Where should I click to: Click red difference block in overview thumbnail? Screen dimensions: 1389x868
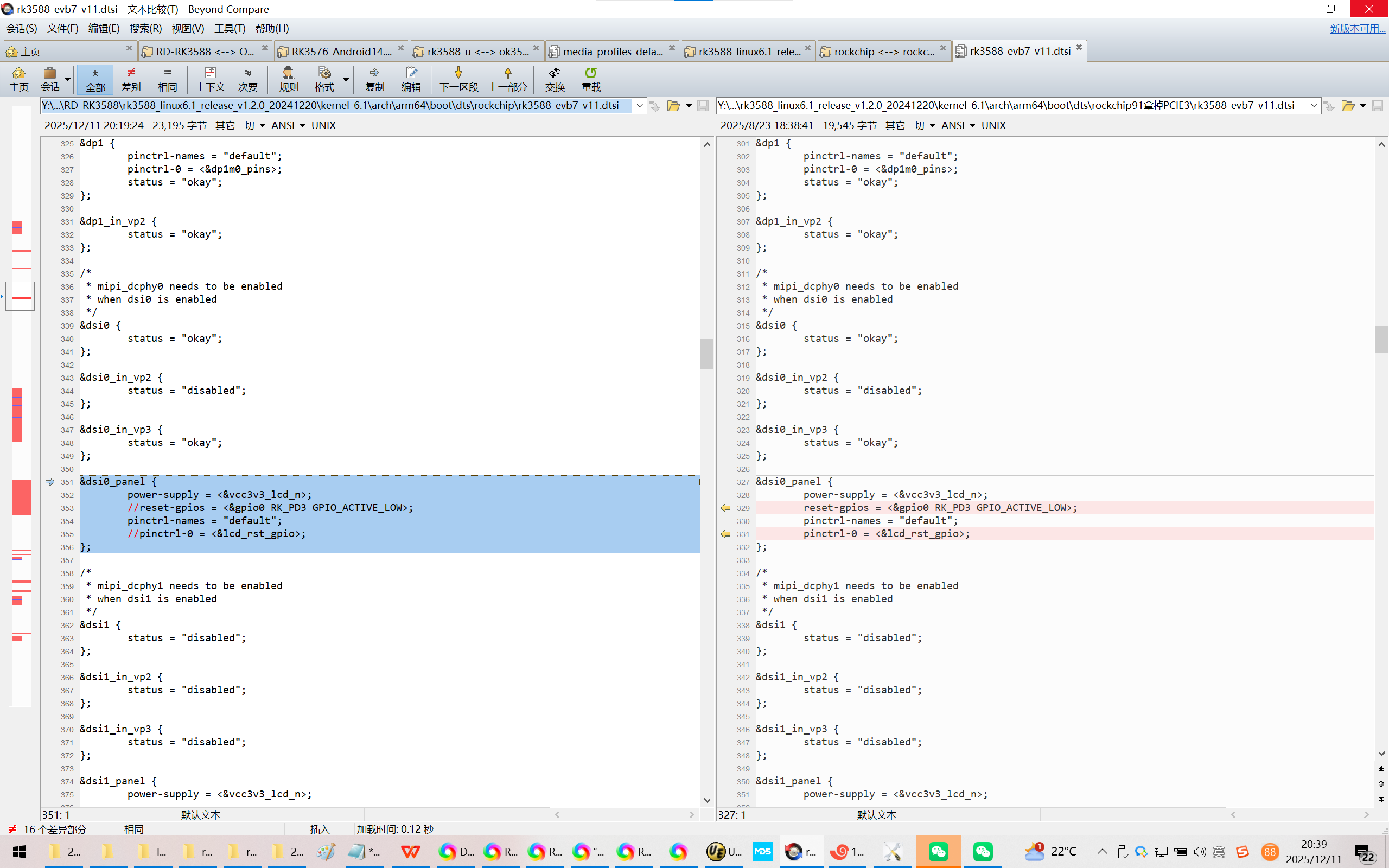[21, 496]
